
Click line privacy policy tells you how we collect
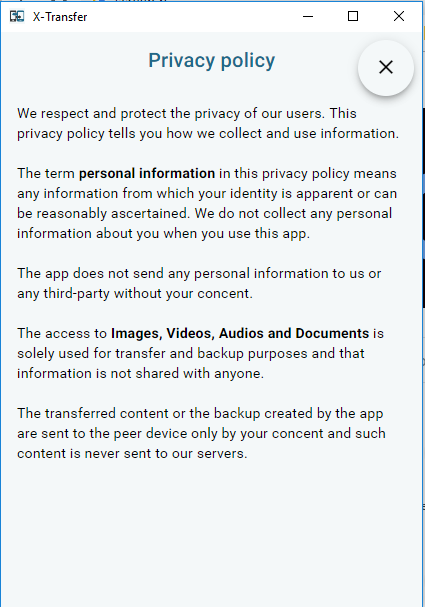(x=208, y=134)
